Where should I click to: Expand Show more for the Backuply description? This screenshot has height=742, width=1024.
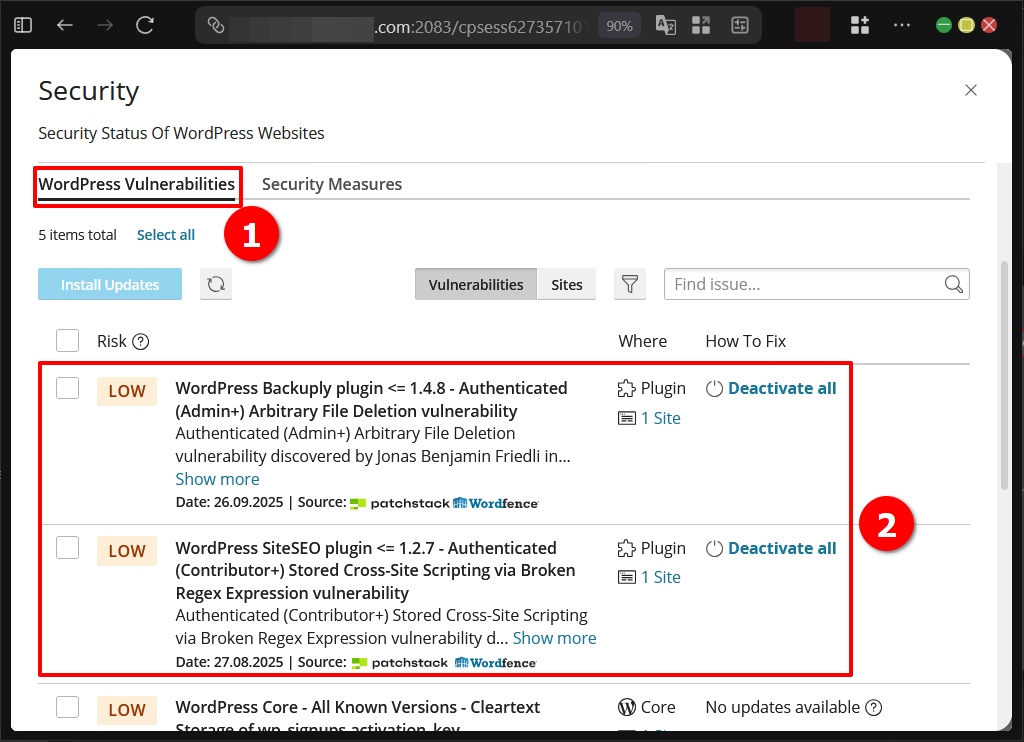[x=217, y=479]
